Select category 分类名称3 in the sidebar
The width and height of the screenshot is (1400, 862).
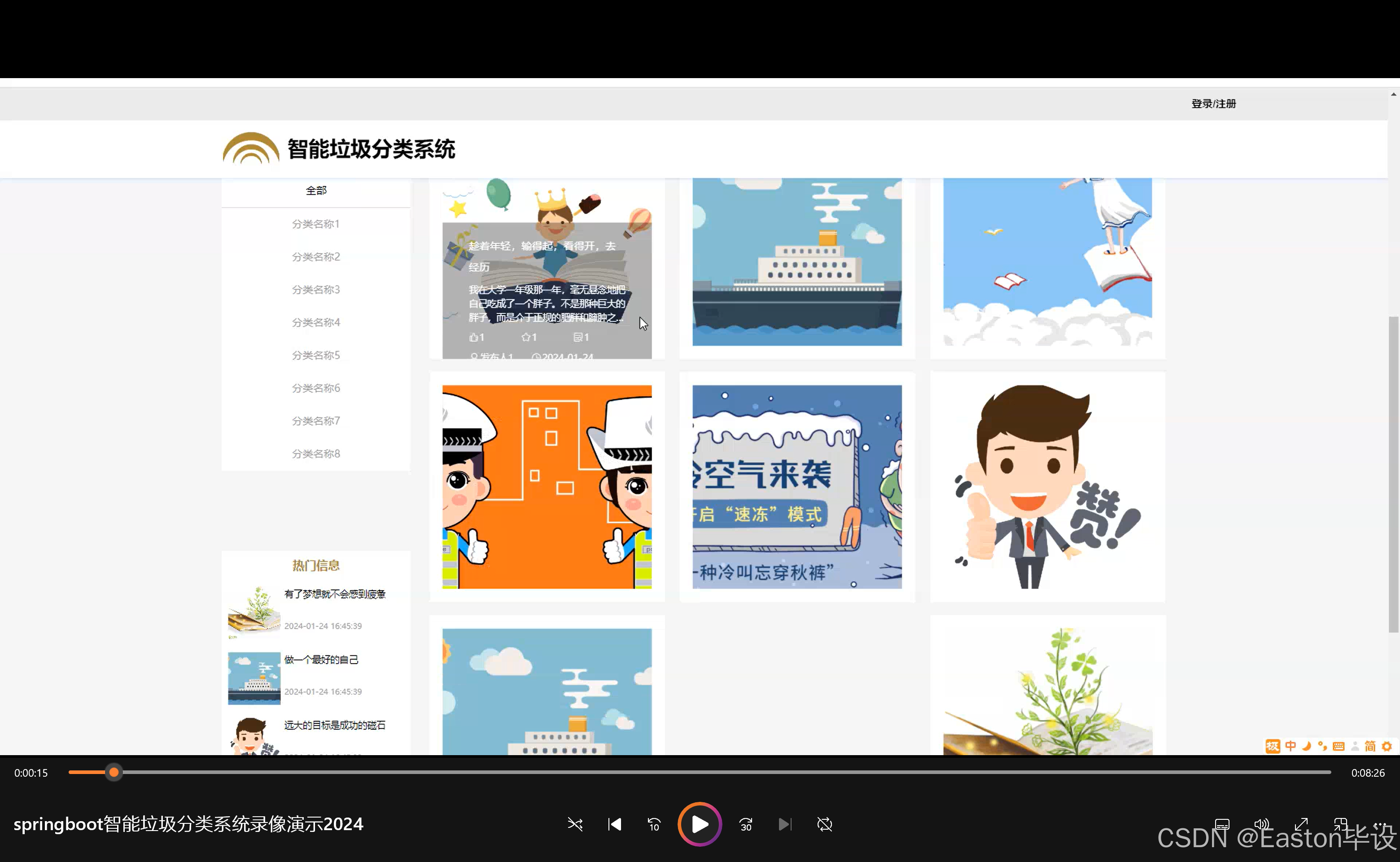tap(315, 290)
